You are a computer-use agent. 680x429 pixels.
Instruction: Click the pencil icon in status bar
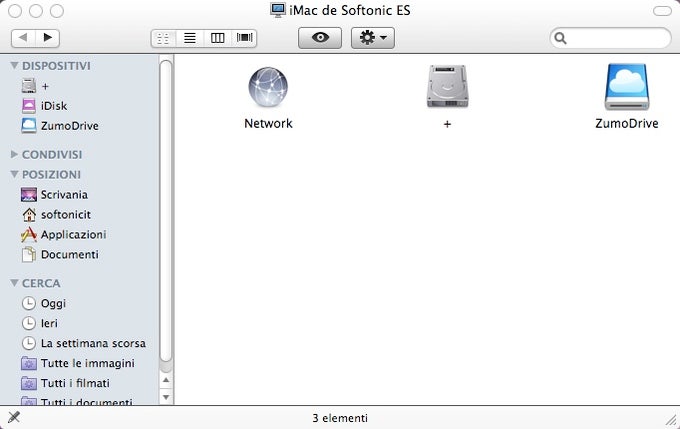point(14,417)
